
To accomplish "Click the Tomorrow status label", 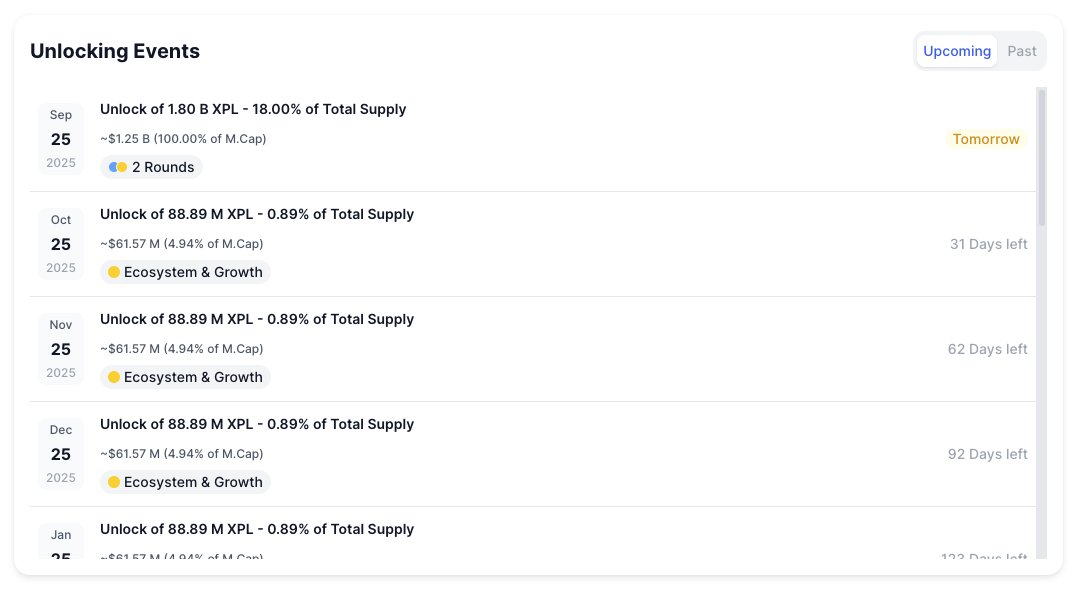I will (x=986, y=139).
